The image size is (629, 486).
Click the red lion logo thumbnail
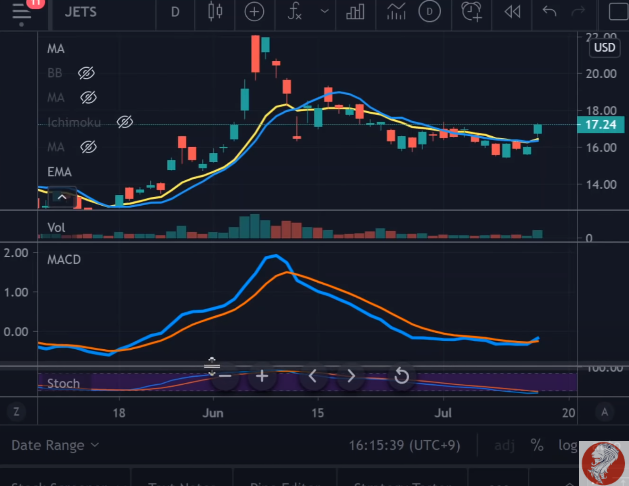[603, 464]
